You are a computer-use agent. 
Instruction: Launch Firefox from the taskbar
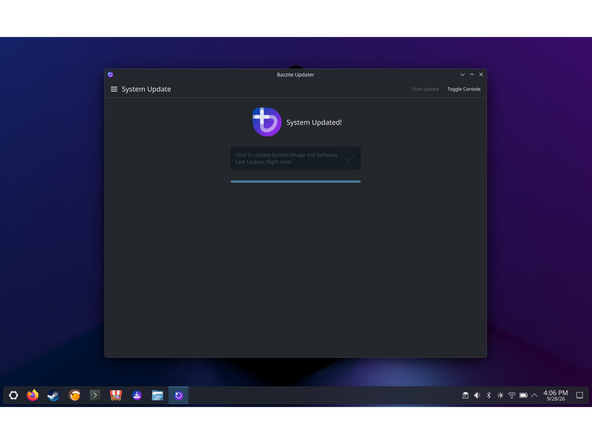[33, 395]
